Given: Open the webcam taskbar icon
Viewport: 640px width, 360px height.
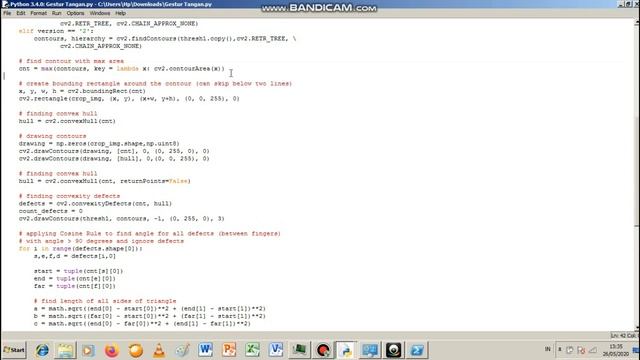Looking at the screenshot, I should [393, 350].
